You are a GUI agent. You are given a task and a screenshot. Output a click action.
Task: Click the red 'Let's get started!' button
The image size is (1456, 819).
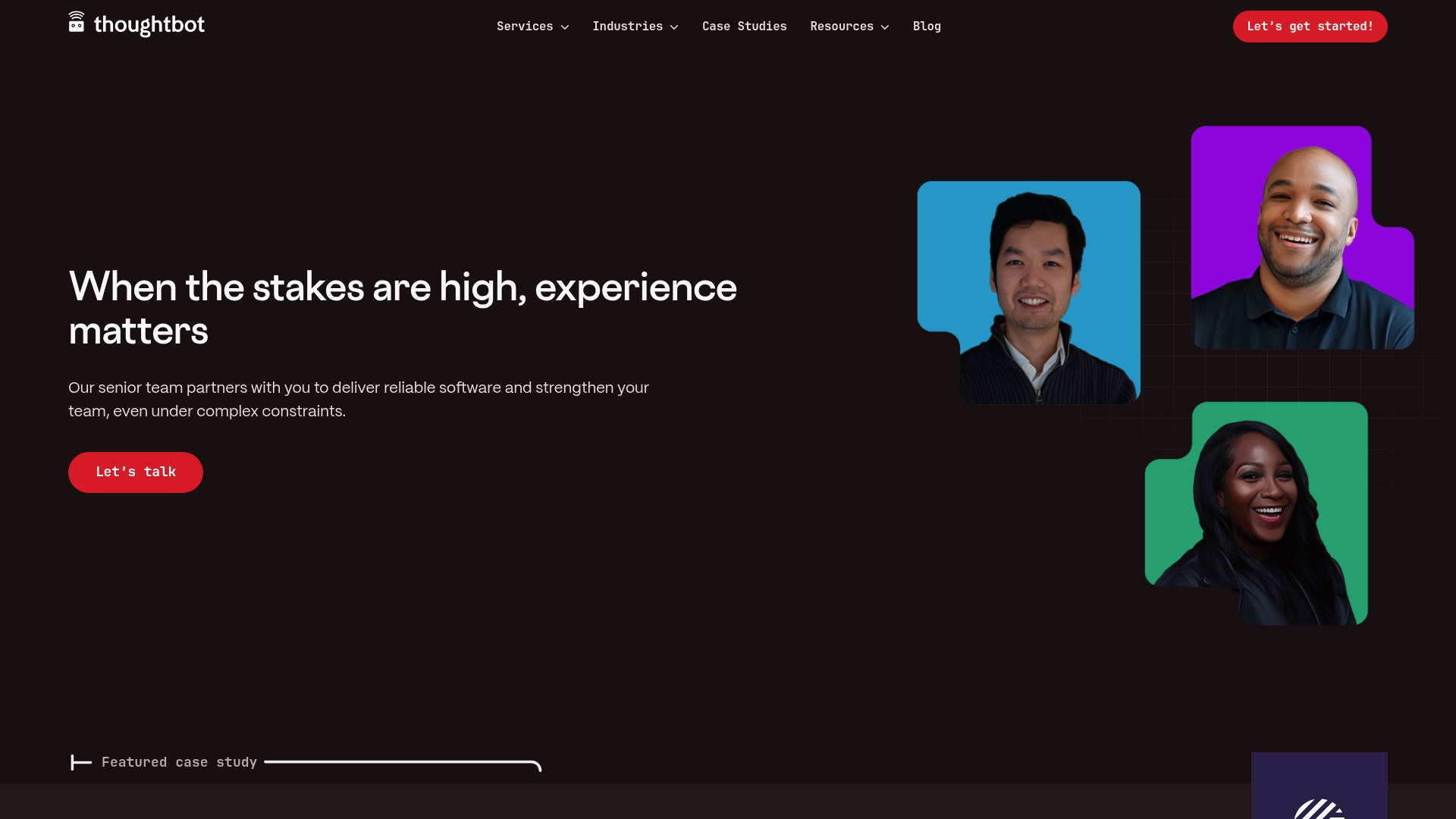(1310, 26)
